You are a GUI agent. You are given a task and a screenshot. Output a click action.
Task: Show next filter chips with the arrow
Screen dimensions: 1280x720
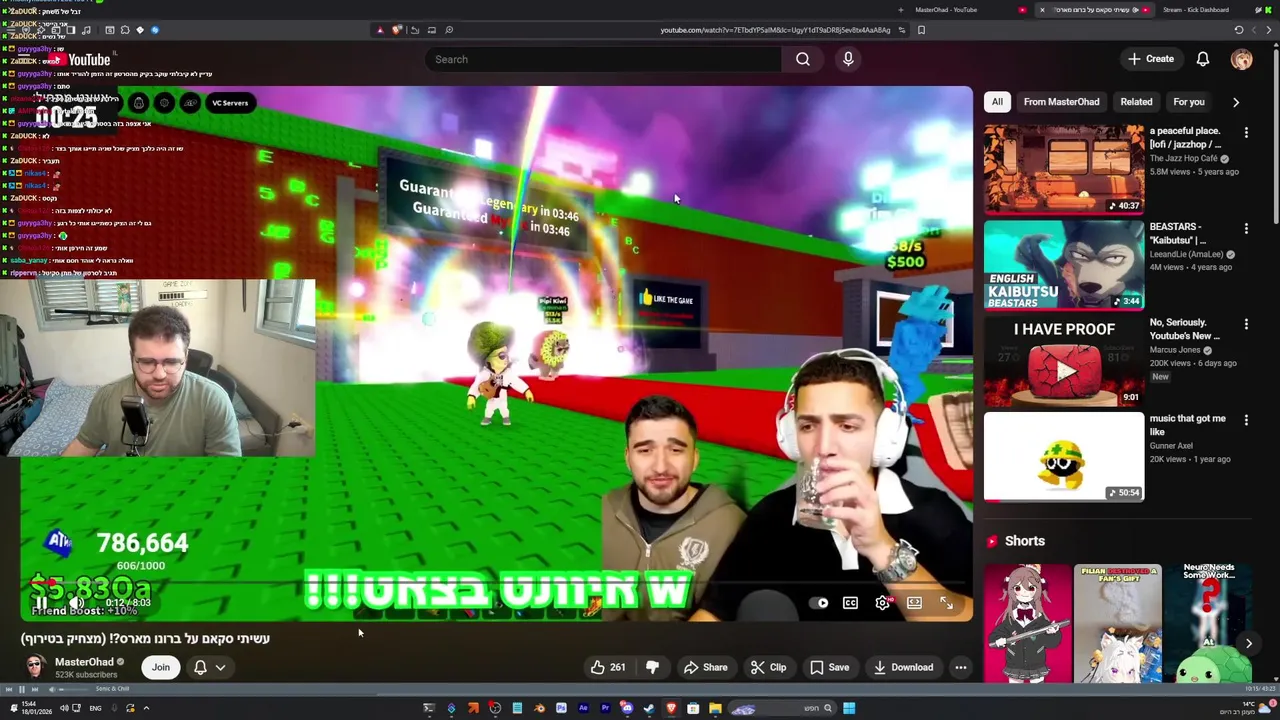point(1236,102)
